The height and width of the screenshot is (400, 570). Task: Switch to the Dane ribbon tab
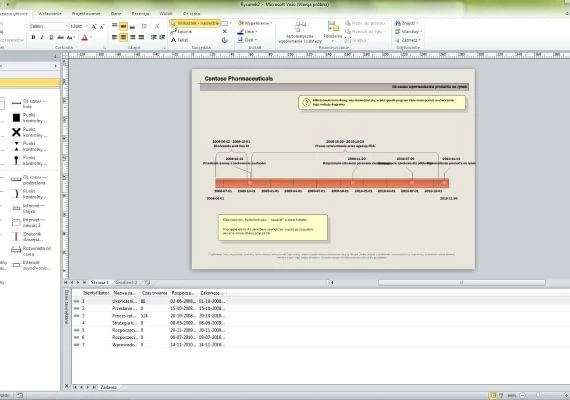coord(116,13)
